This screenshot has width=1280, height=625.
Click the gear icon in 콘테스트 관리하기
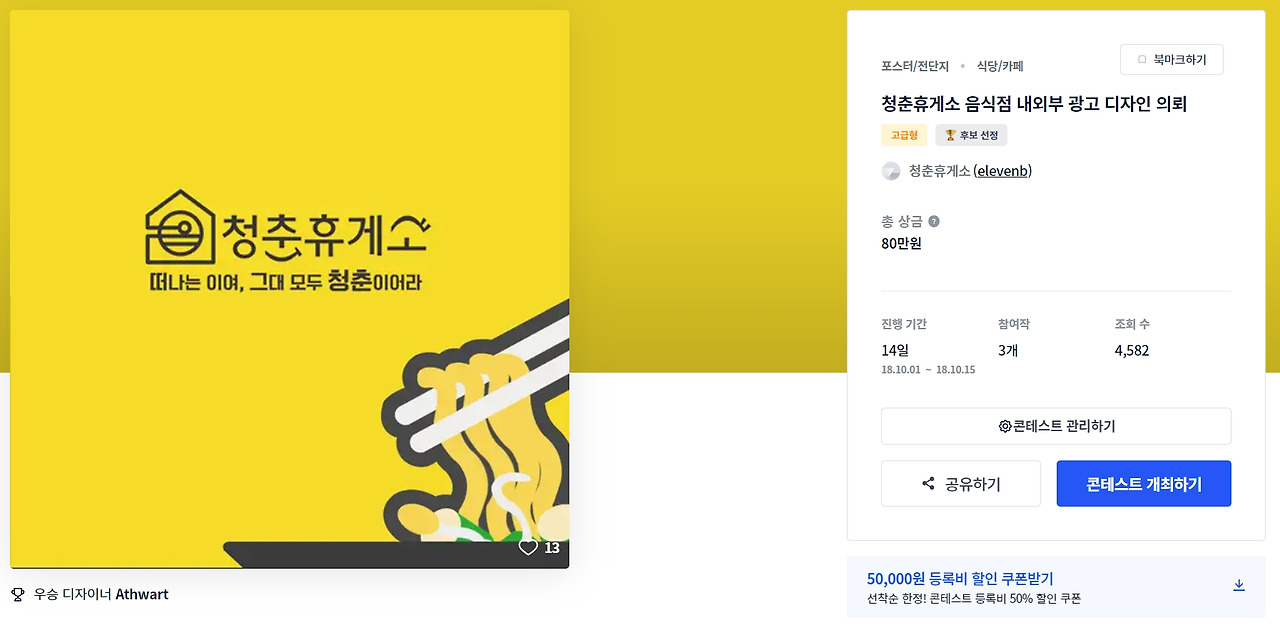click(x=1005, y=426)
